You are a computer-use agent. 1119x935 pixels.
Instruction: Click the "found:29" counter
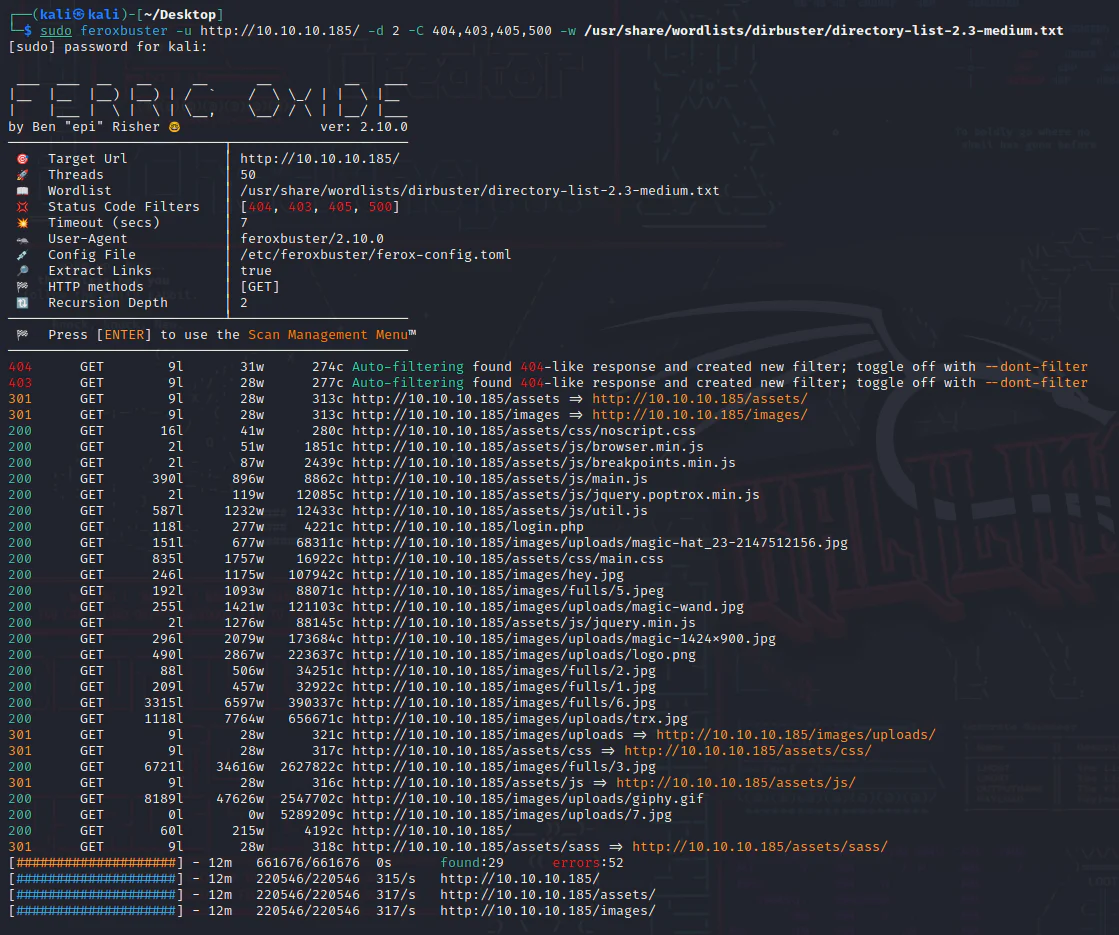472,863
